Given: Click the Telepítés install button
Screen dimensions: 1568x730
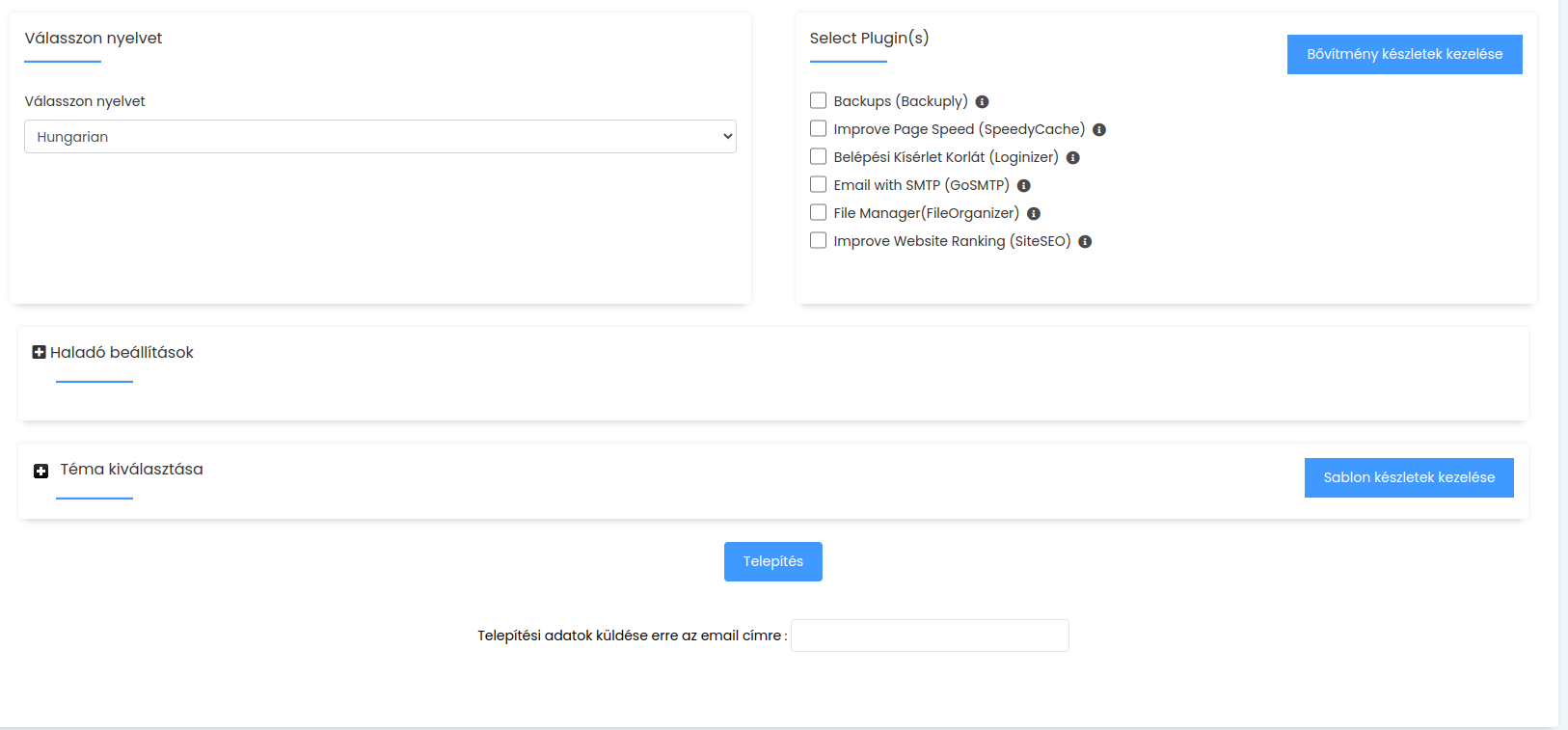Looking at the screenshot, I should coord(772,561).
